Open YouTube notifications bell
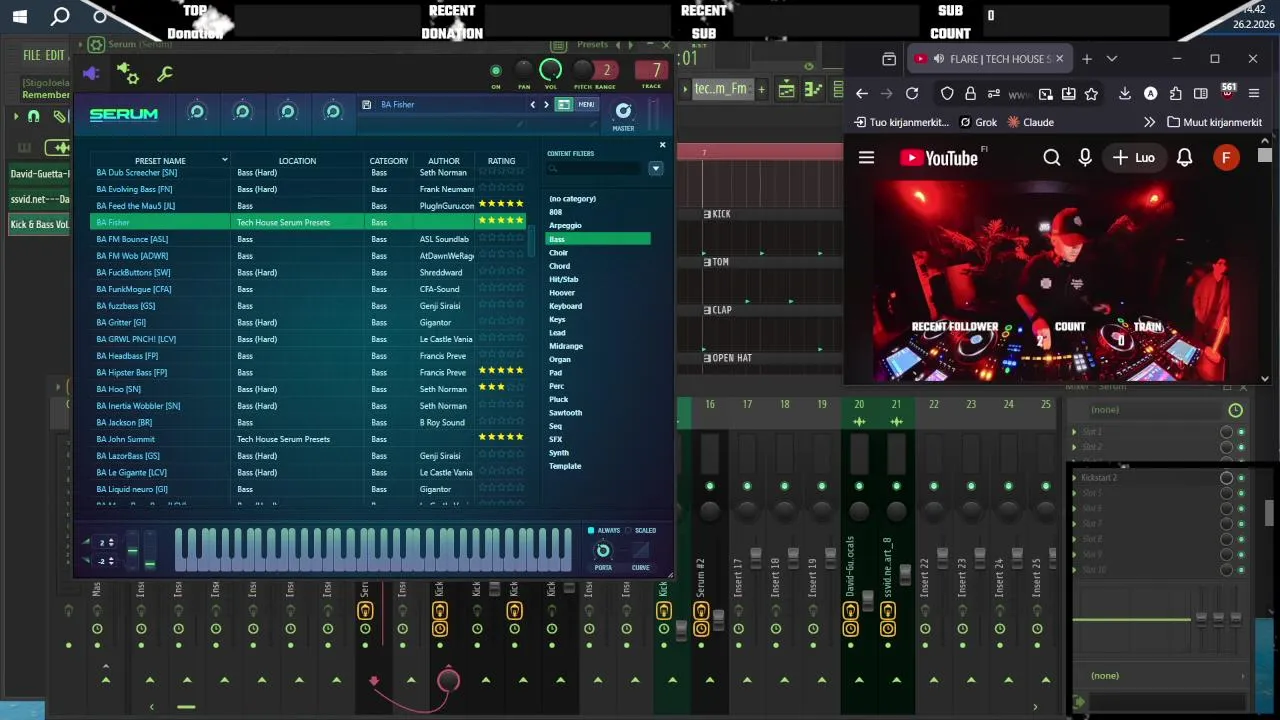This screenshot has height=720, width=1280. [x=1184, y=157]
